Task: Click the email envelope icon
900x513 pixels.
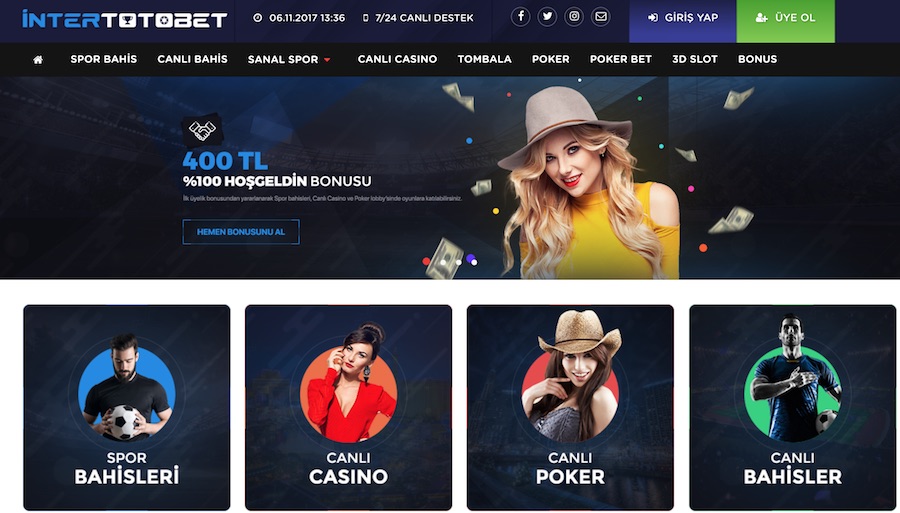Action: (600, 17)
